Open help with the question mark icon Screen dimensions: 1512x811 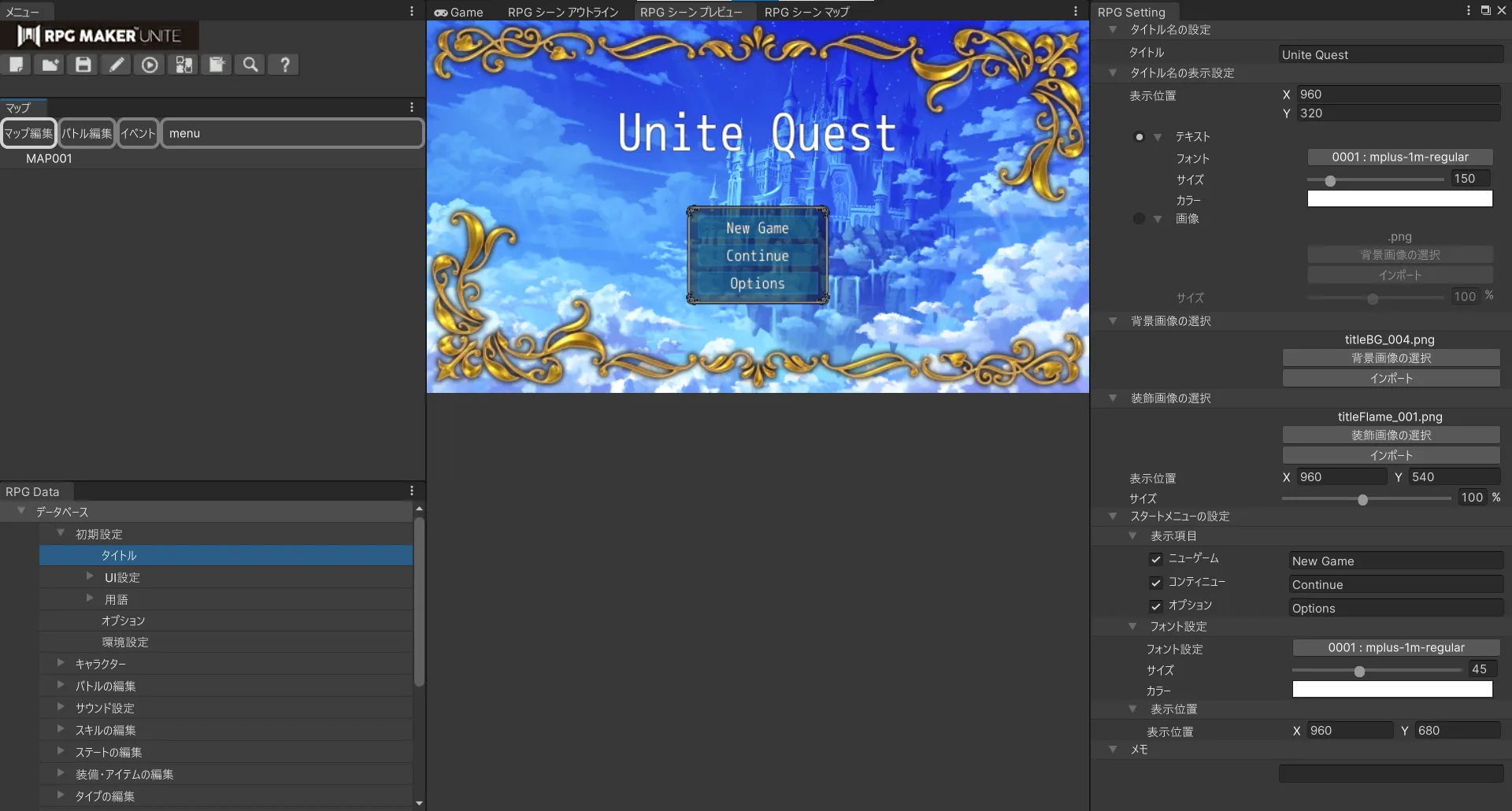point(284,65)
